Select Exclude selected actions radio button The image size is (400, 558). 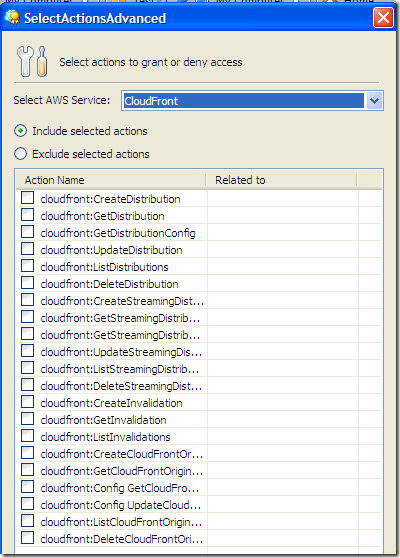[x=21, y=154]
